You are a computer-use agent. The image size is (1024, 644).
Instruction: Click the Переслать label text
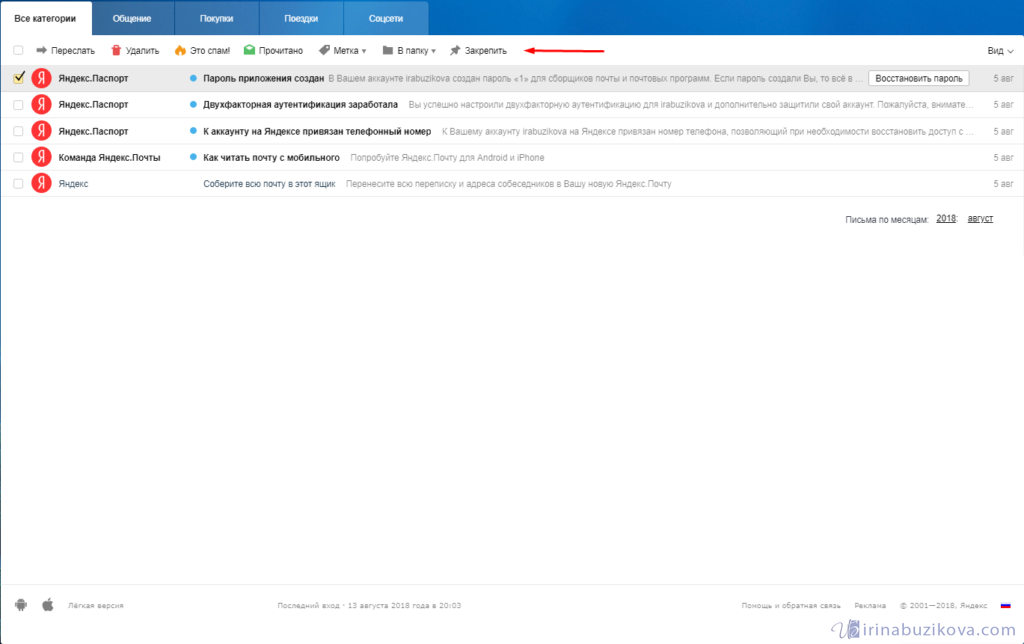coord(72,50)
